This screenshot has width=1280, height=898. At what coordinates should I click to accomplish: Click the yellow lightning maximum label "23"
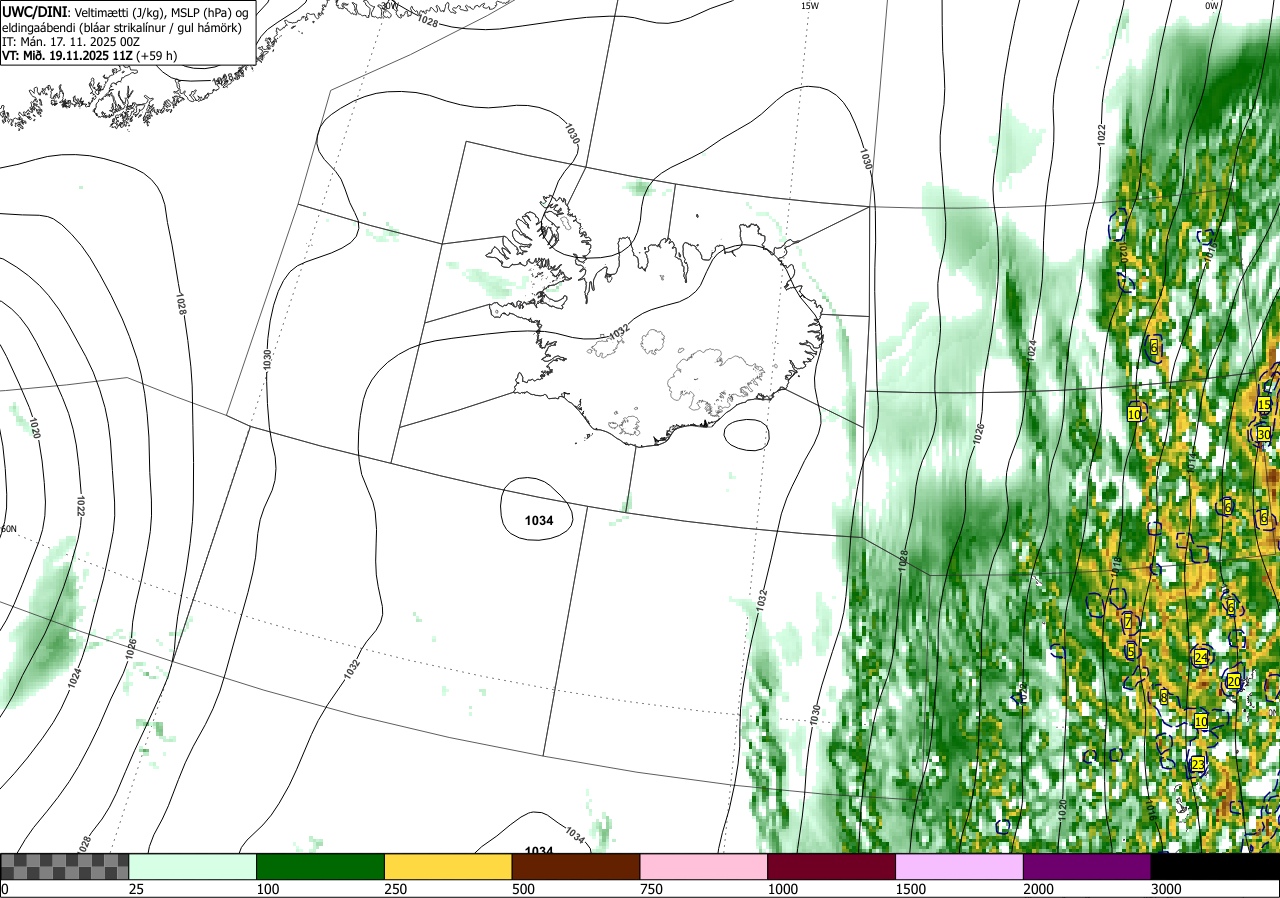tap(1198, 764)
